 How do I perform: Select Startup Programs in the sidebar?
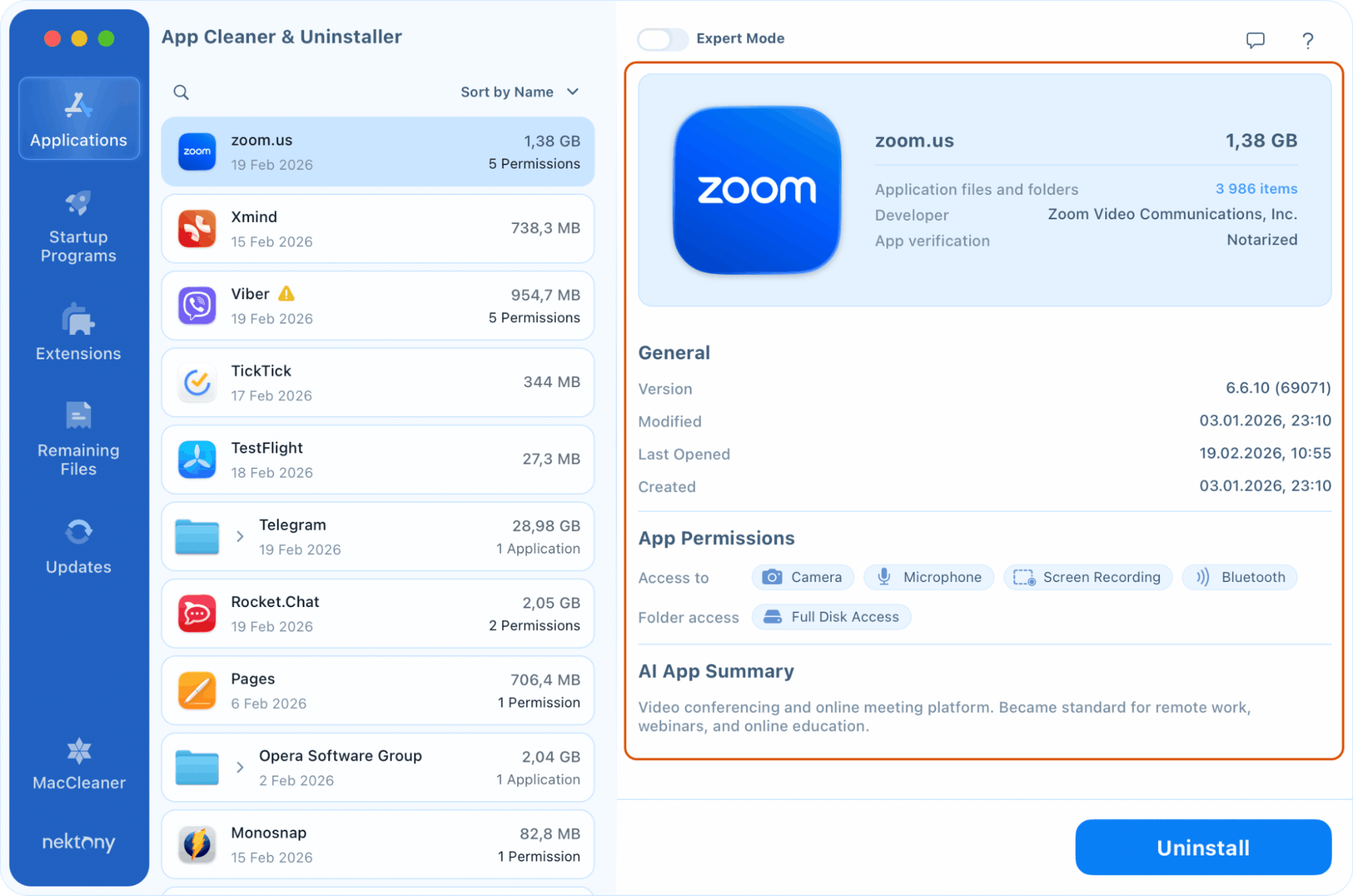[x=78, y=227]
